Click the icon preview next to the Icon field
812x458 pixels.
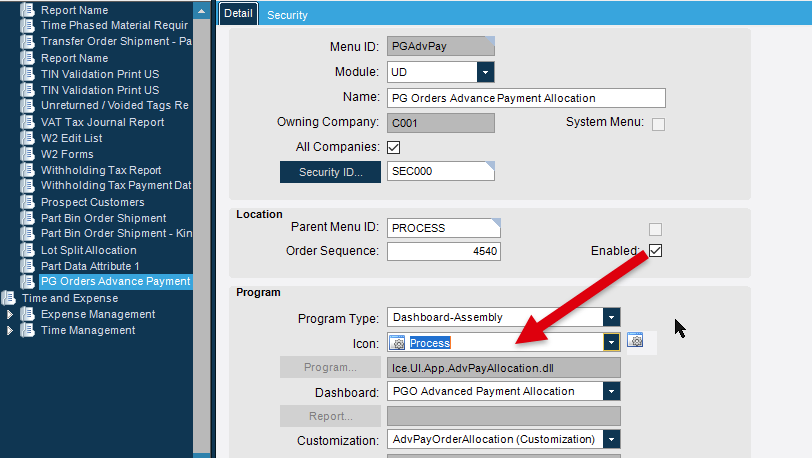635,340
